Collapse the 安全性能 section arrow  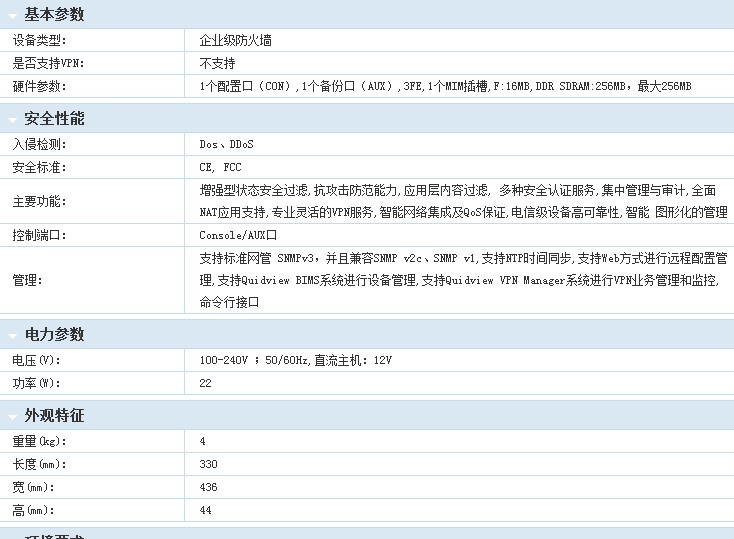point(12,120)
